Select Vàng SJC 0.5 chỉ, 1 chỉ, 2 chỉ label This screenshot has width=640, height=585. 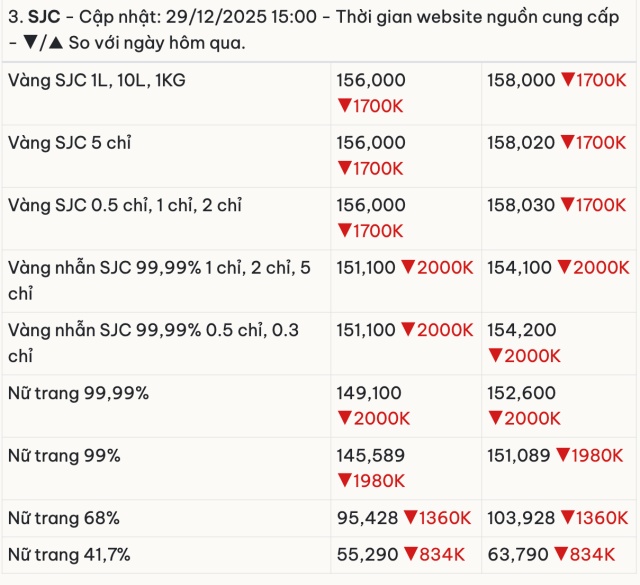[x=125, y=205]
